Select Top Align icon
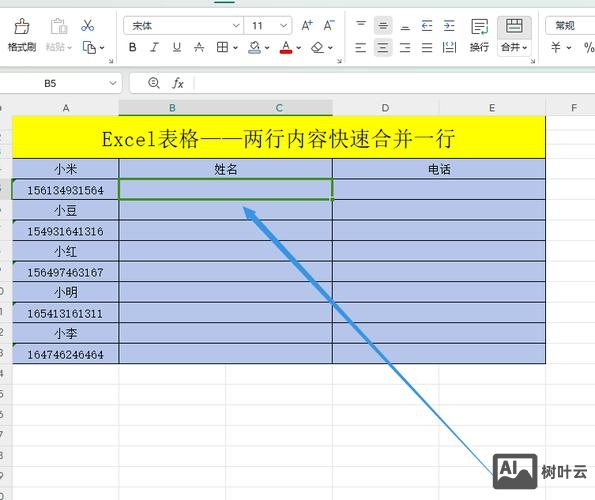The image size is (595, 500). [361, 25]
